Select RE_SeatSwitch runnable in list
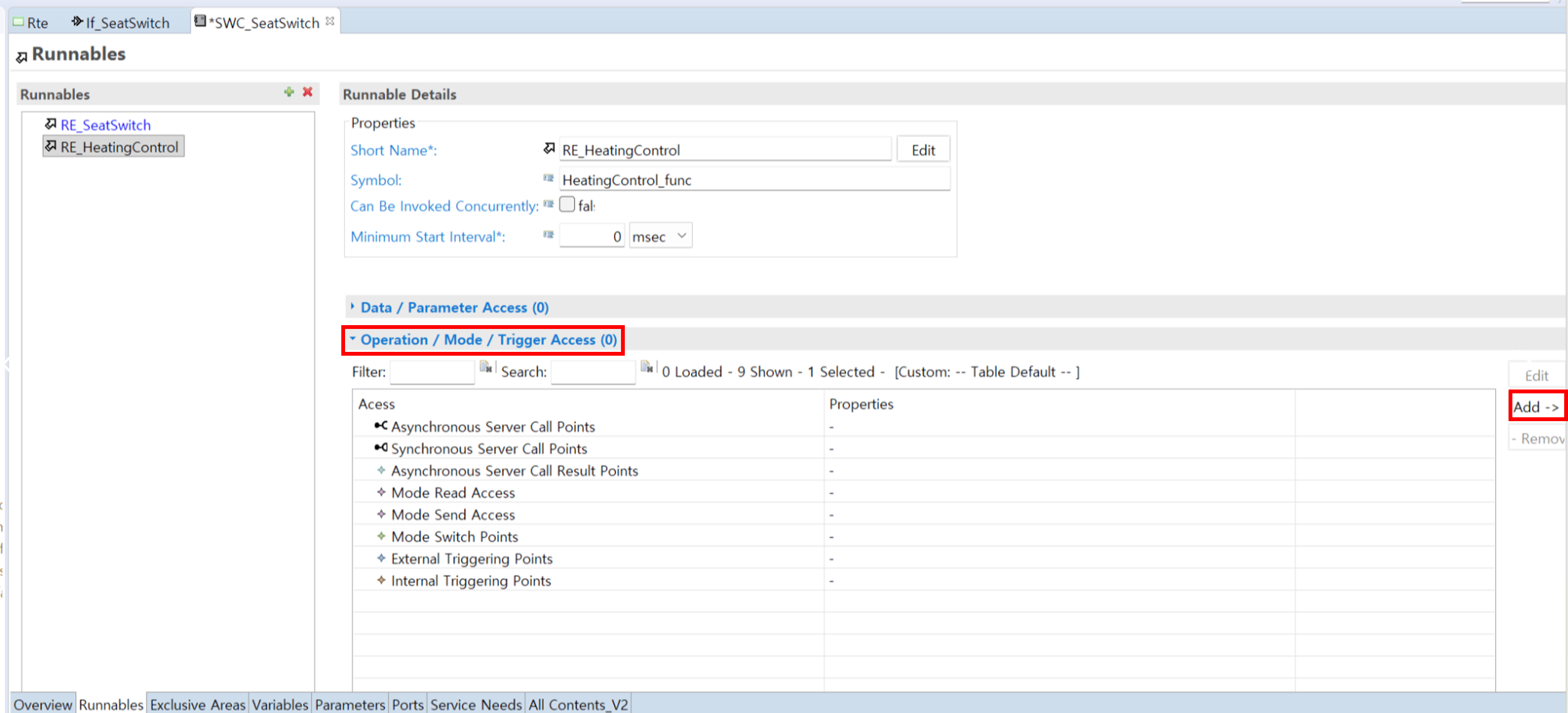Viewport: 1568px width, 713px height. (105, 125)
